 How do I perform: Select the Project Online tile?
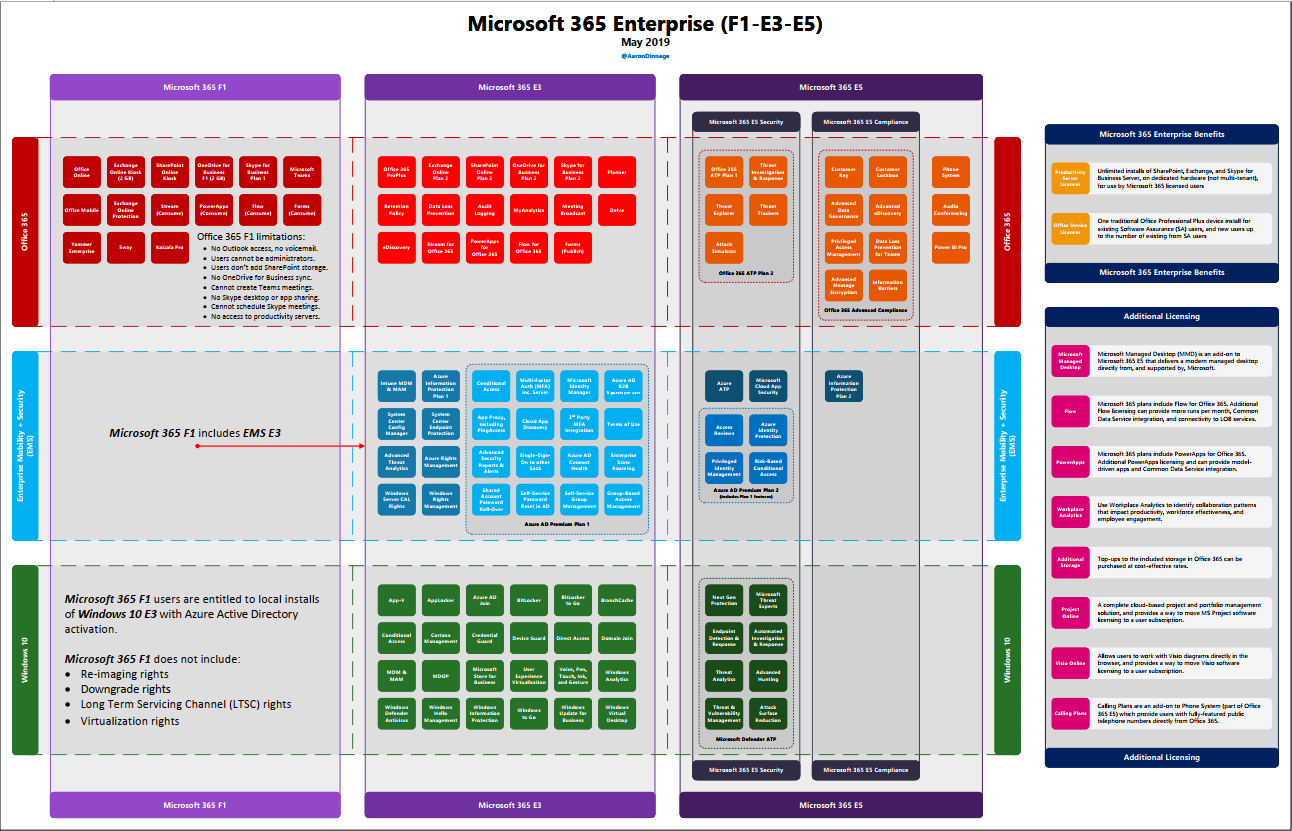click(x=1070, y=612)
